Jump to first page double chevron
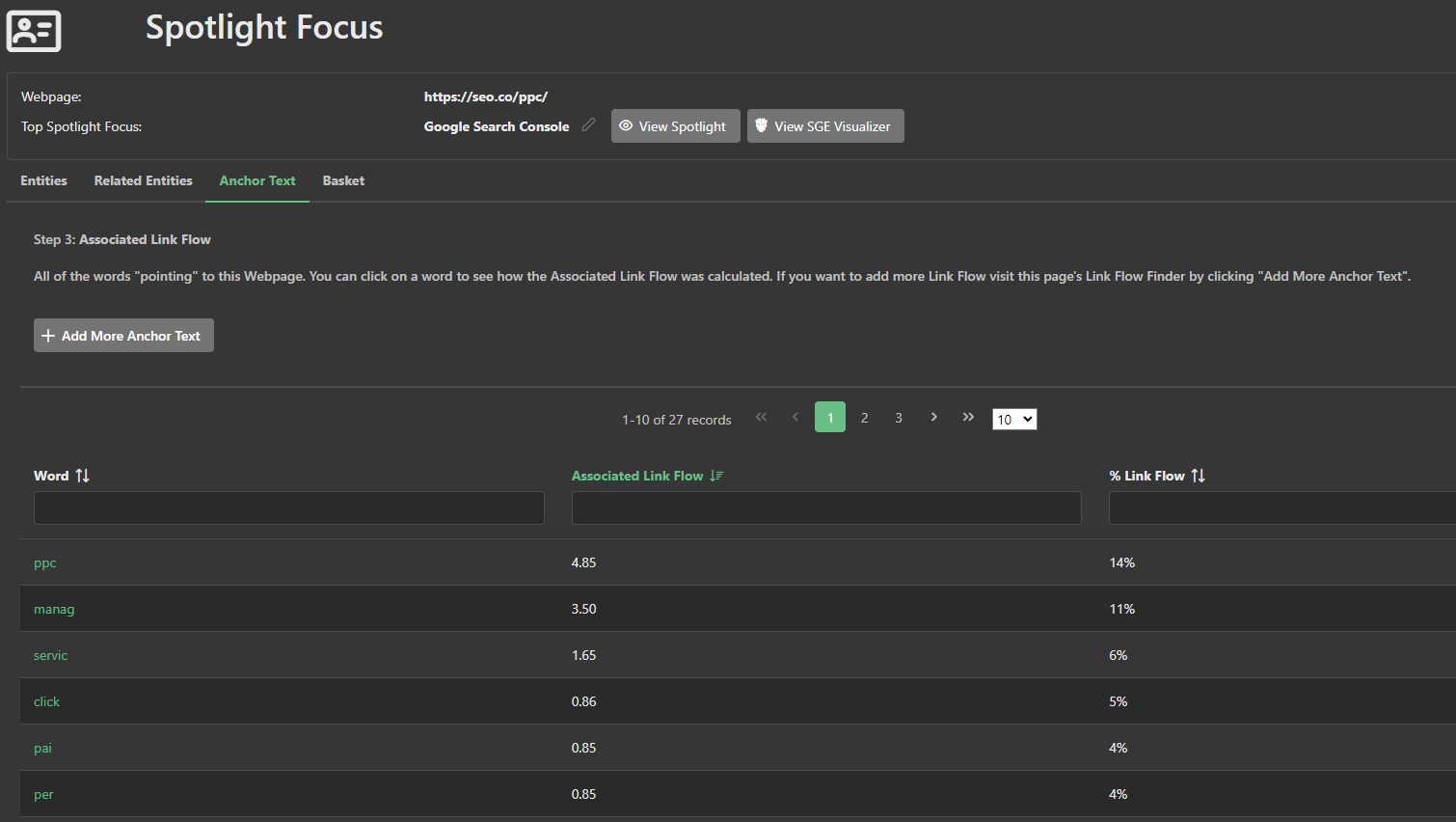This screenshot has width=1456, height=822. click(x=762, y=417)
